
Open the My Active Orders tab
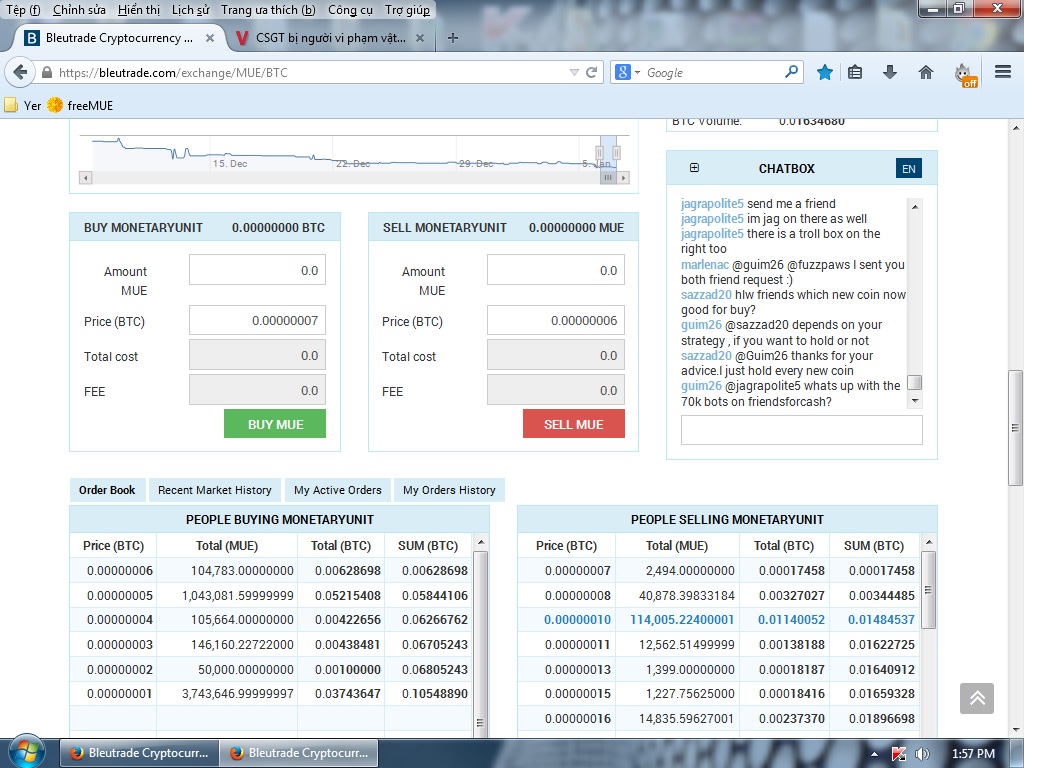(338, 490)
